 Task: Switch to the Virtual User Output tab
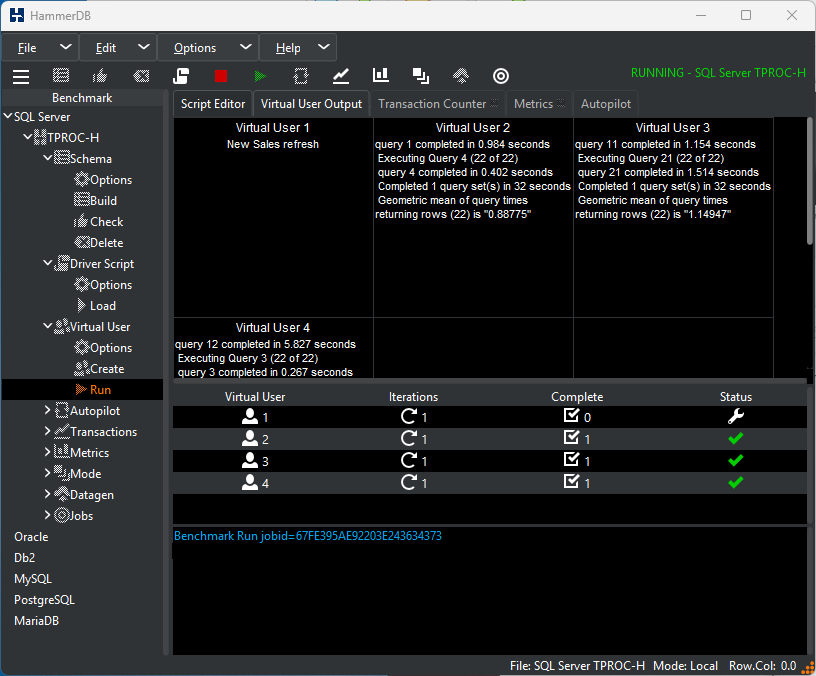pyautogui.click(x=311, y=104)
